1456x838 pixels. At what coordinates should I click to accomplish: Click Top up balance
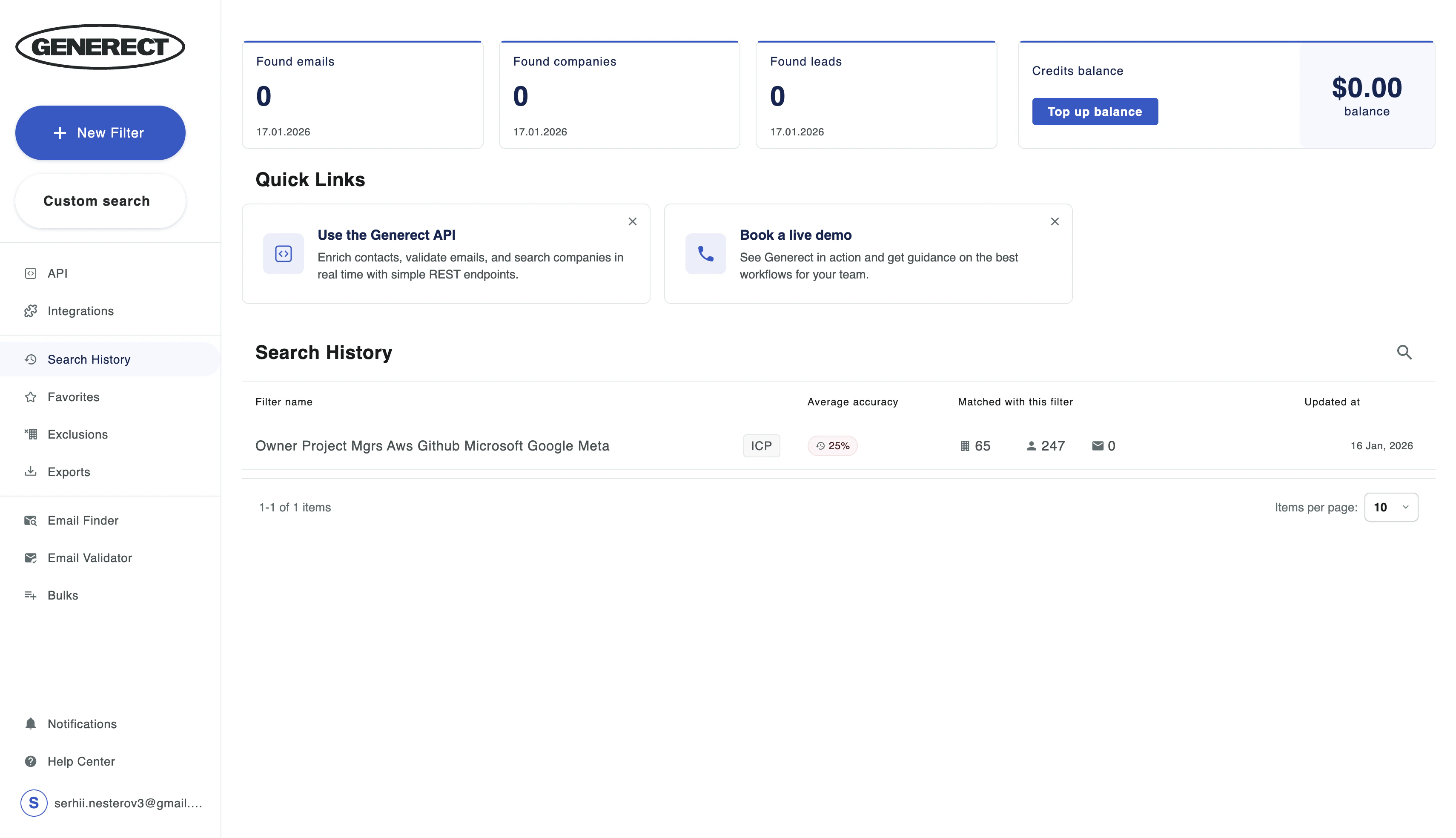1095,111
